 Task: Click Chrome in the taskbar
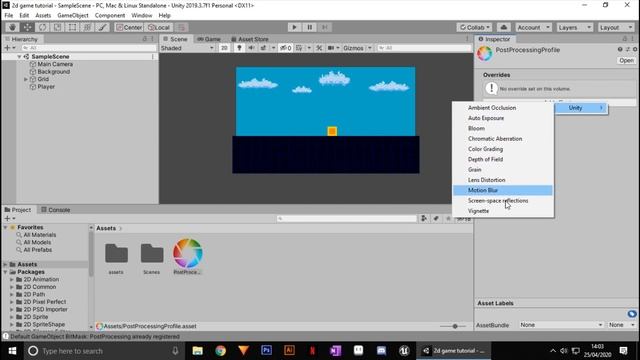point(220,351)
